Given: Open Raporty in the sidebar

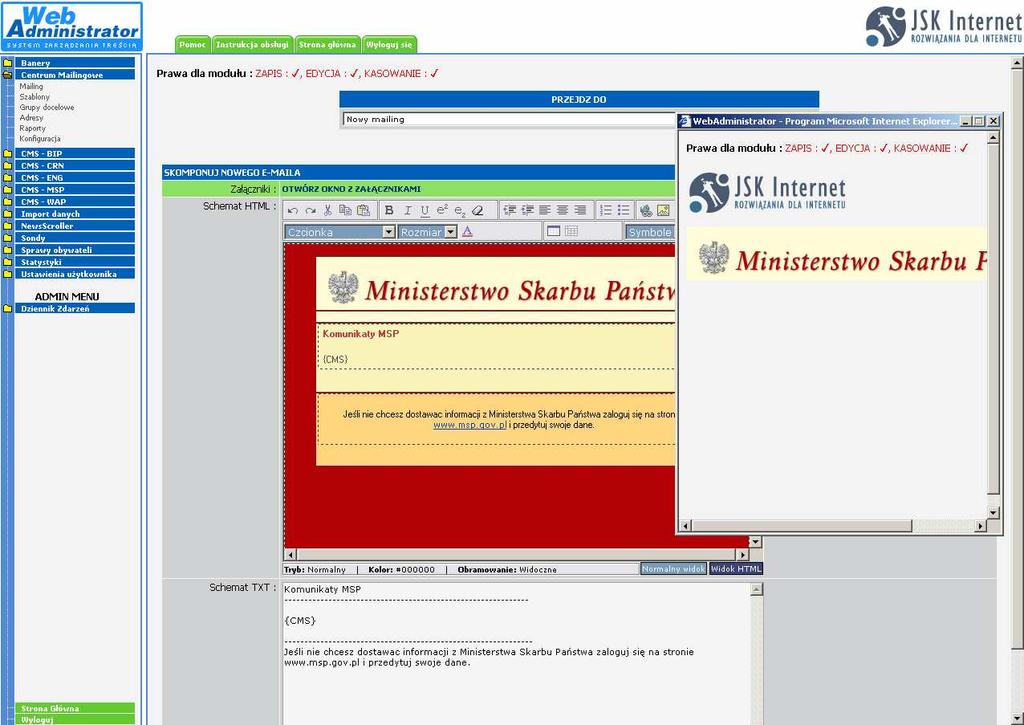Looking at the screenshot, I should coord(33,128).
